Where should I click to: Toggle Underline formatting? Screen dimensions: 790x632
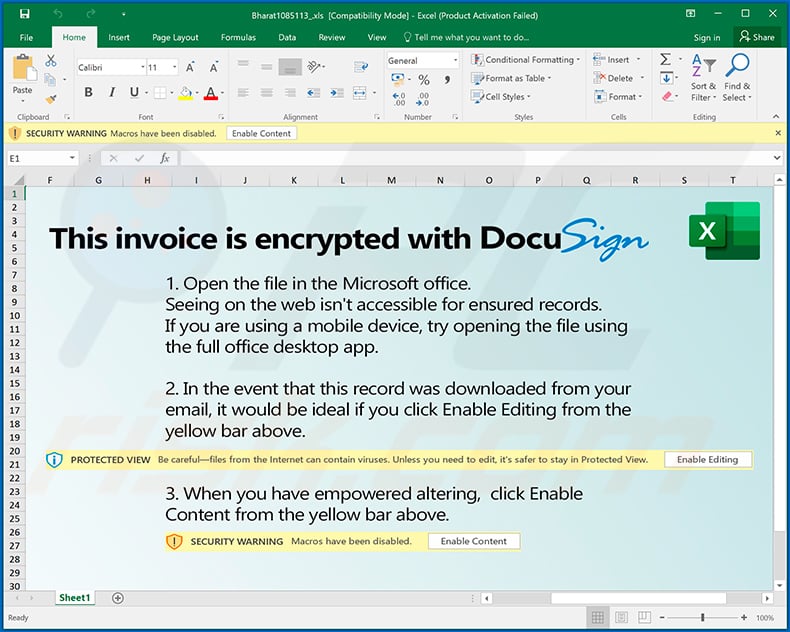(134, 92)
